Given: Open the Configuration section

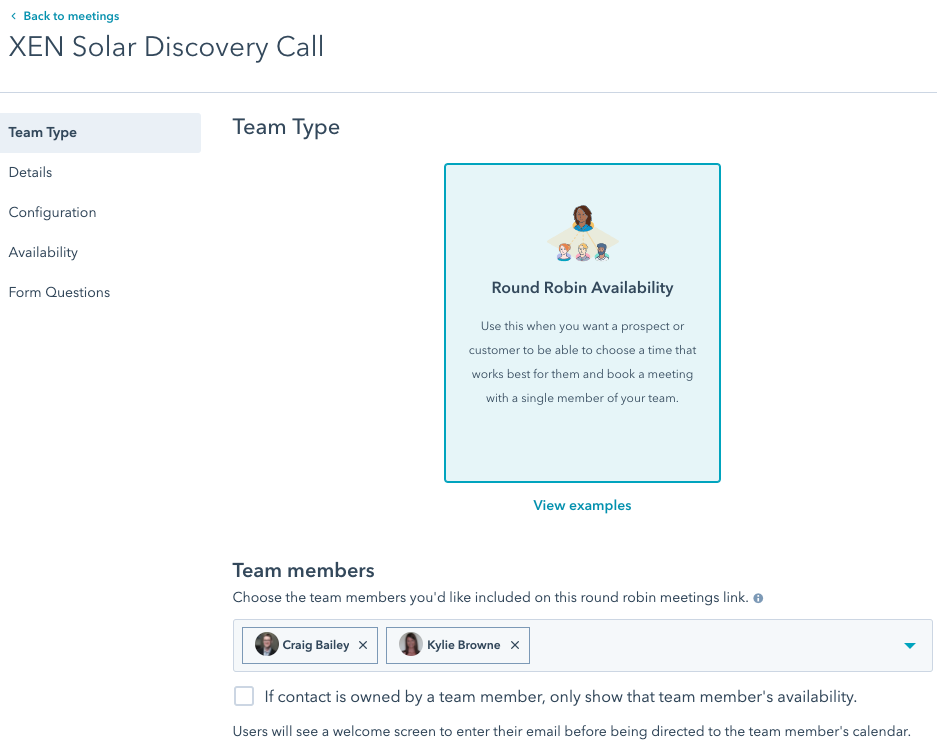Looking at the screenshot, I should coord(52,213).
